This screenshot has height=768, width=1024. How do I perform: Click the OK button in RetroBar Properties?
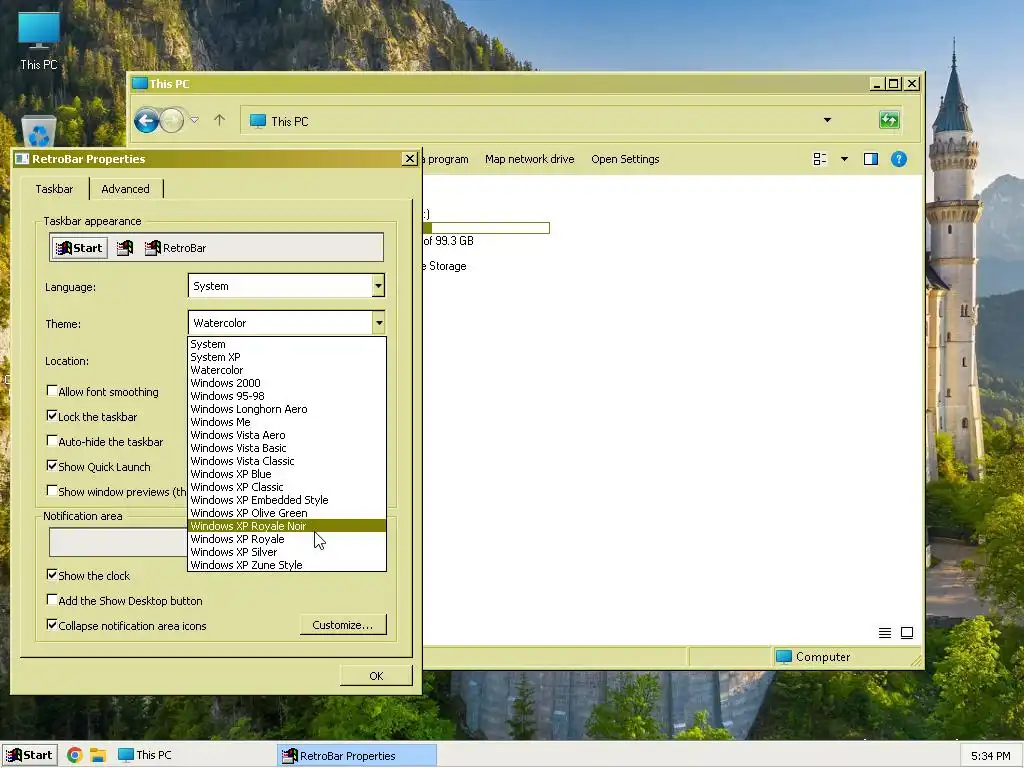(x=376, y=676)
